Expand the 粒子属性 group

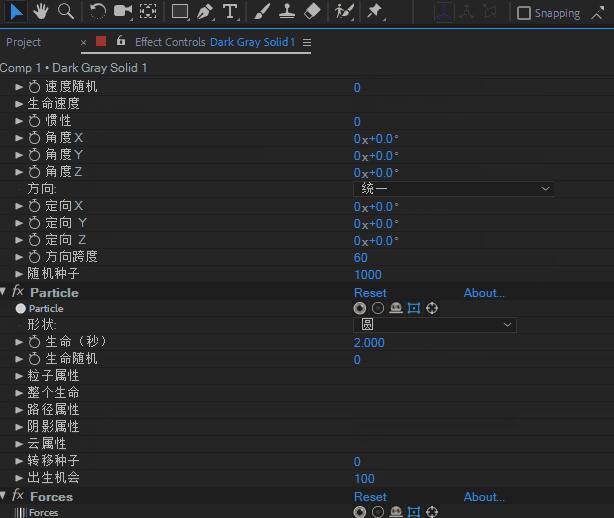[19, 376]
